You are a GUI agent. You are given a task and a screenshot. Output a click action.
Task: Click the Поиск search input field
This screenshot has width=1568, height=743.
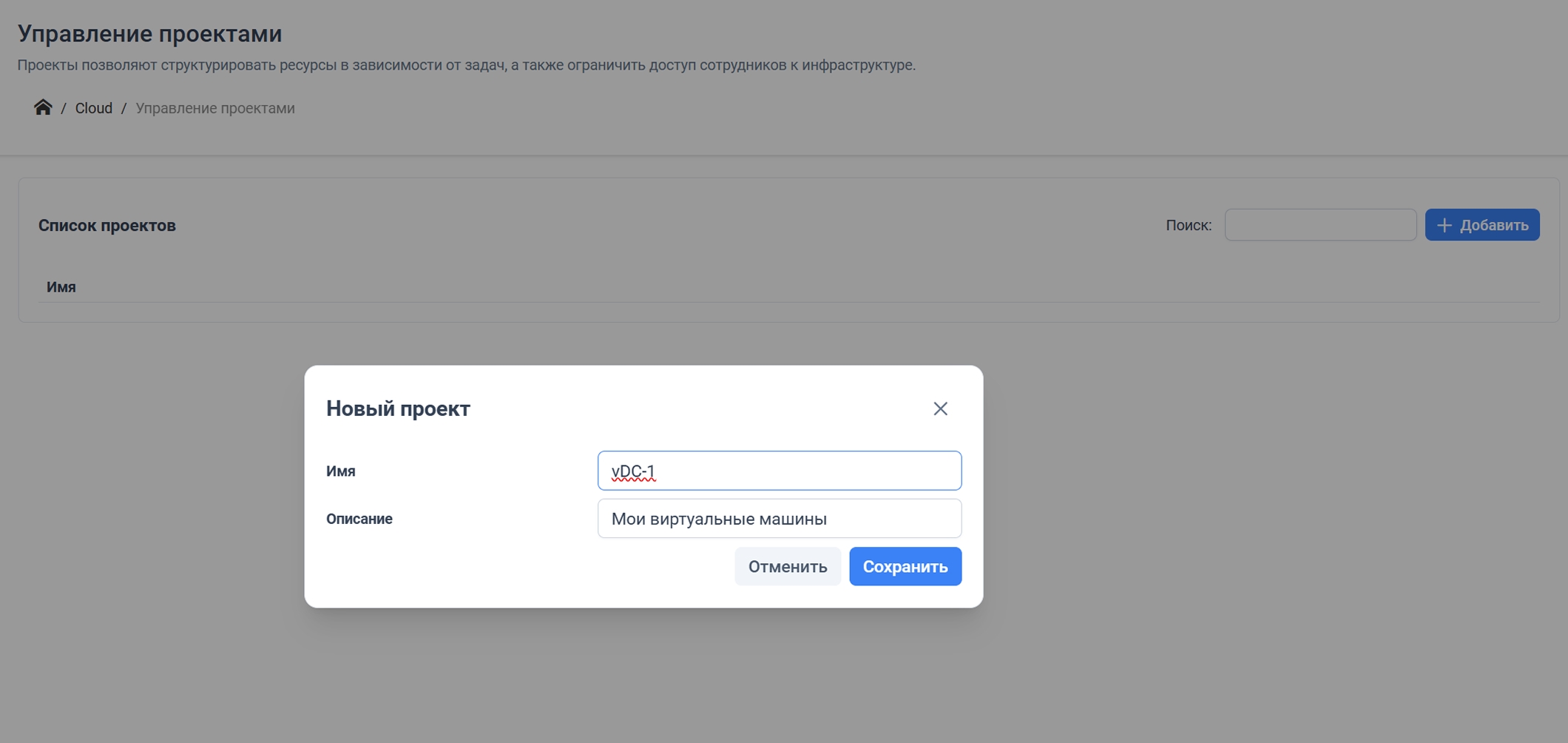pos(1320,225)
